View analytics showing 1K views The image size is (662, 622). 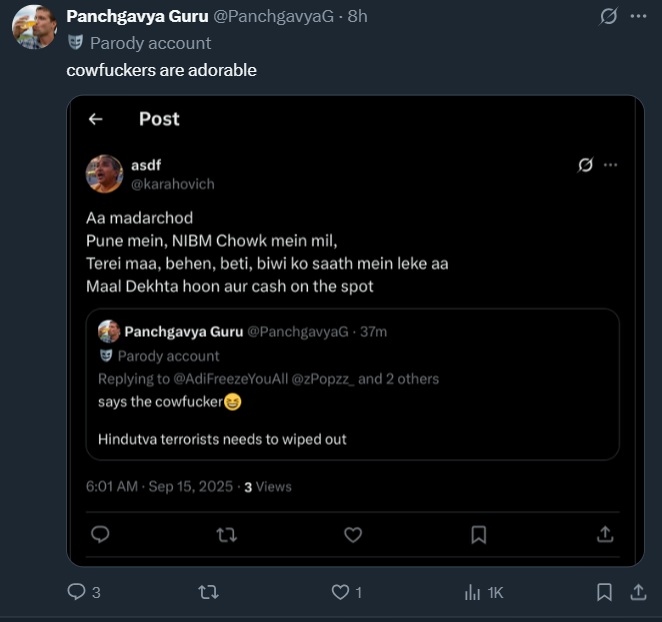tap(471, 593)
